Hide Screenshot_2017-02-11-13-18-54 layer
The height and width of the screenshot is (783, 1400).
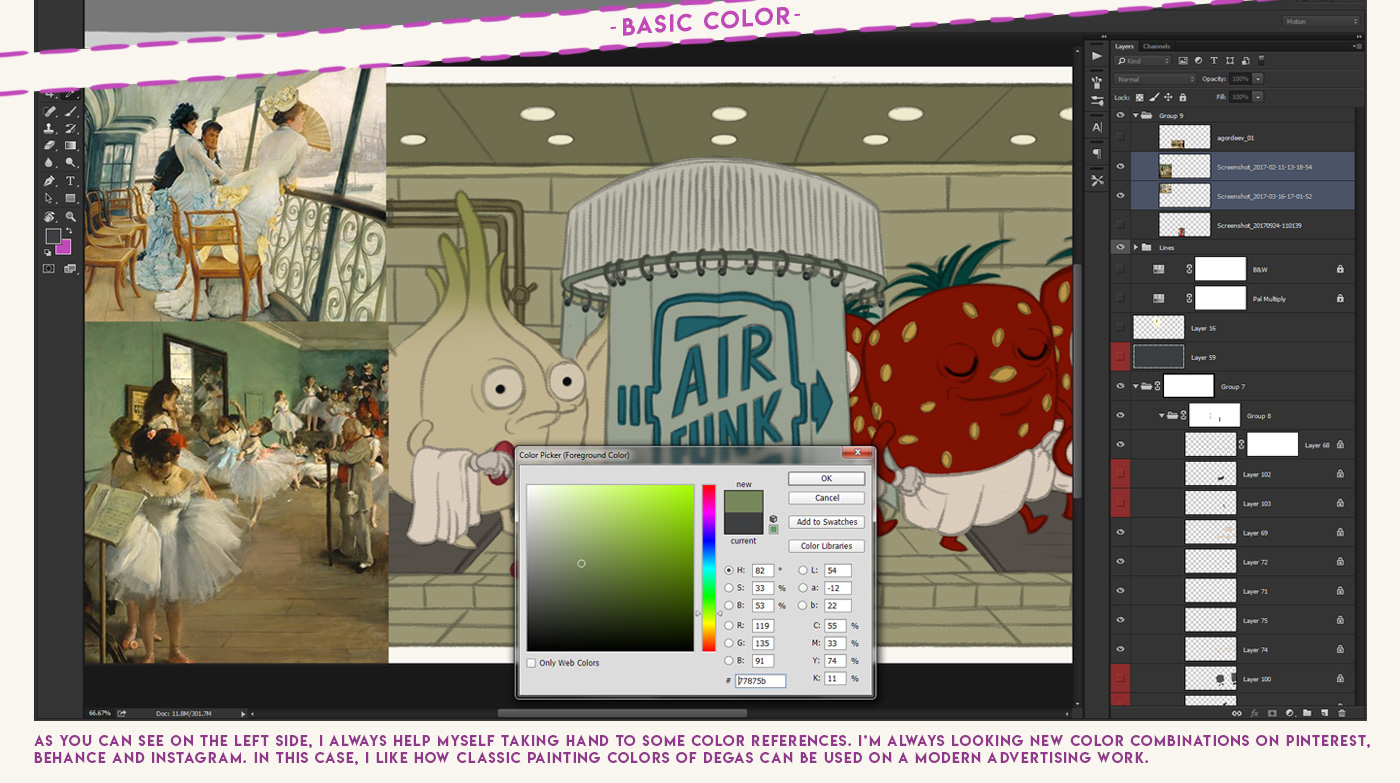click(1120, 167)
